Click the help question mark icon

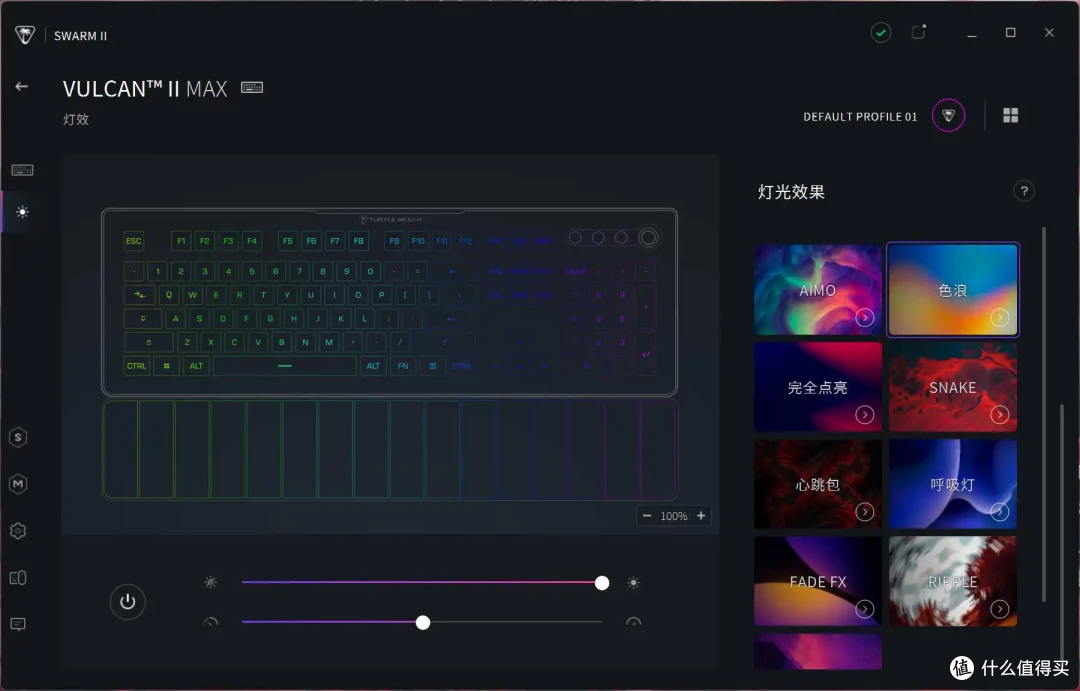(x=1024, y=191)
